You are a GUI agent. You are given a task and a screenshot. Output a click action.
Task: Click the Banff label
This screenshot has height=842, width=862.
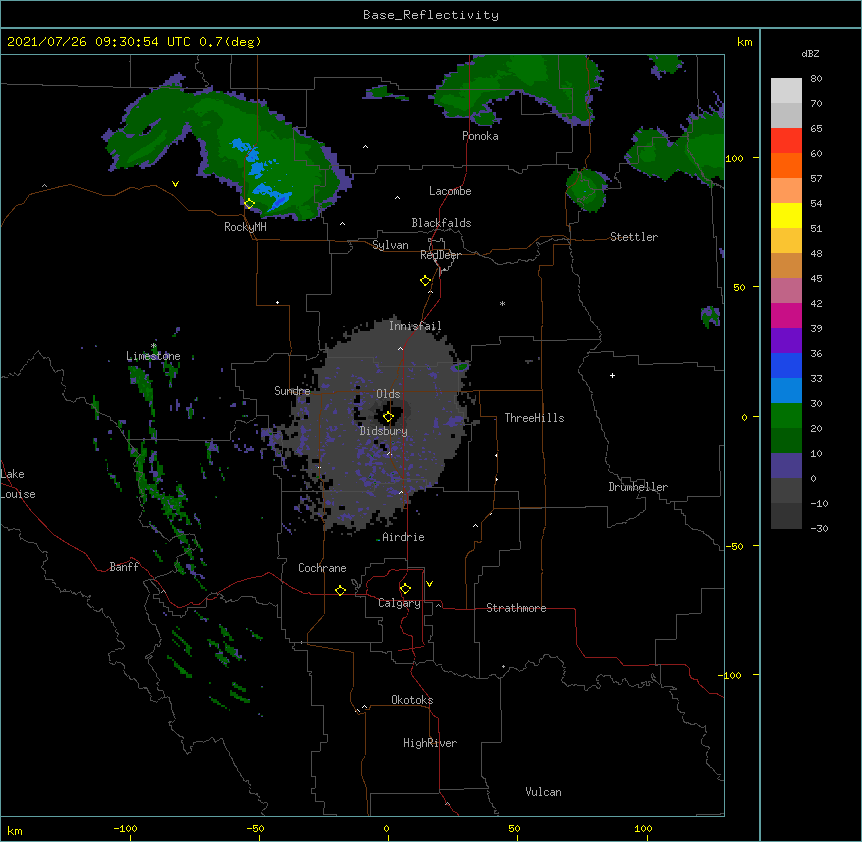tap(124, 567)
